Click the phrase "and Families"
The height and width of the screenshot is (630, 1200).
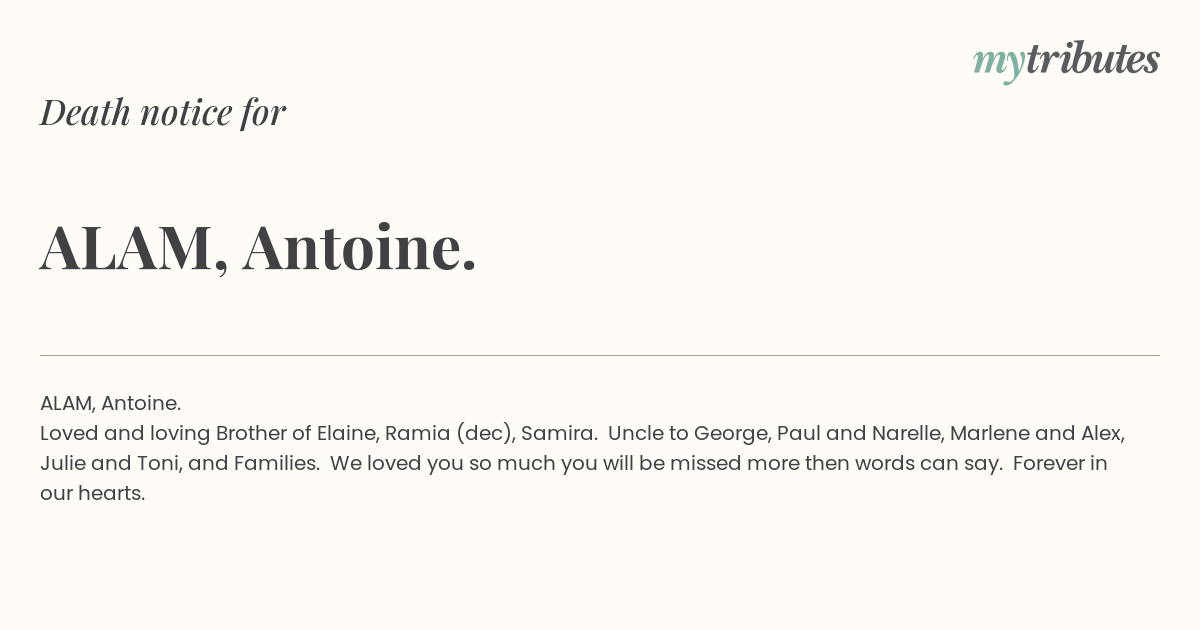point(251,463)
